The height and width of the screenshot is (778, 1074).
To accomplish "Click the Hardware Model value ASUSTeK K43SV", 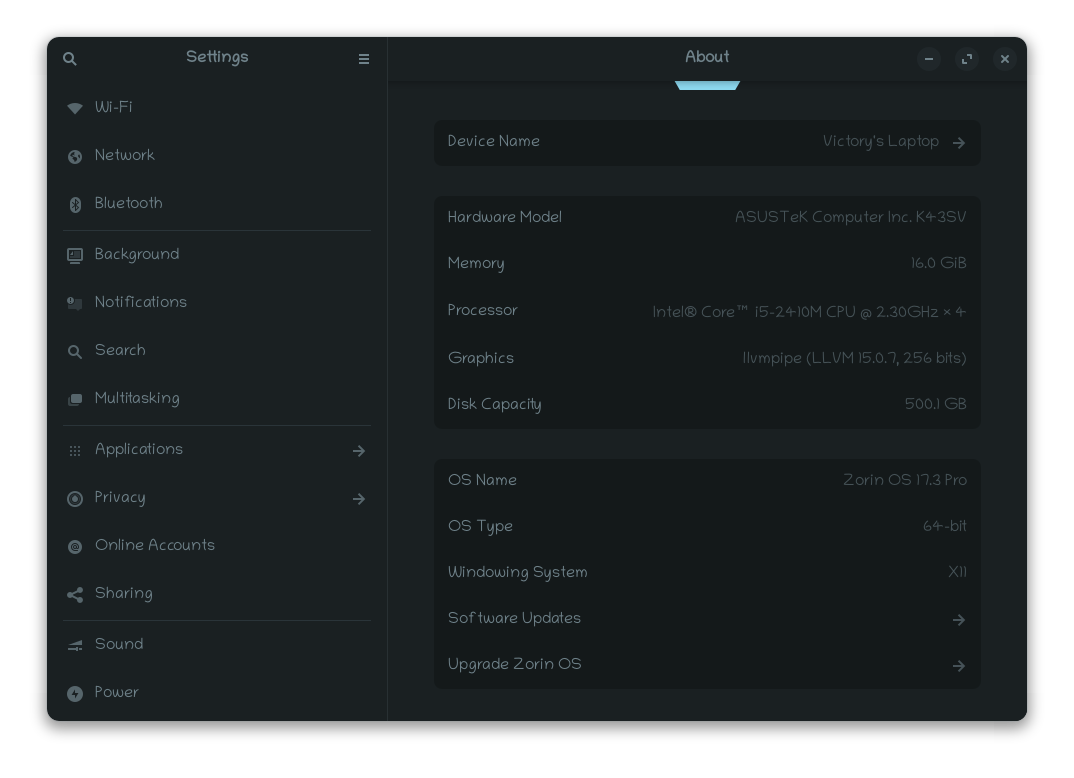I will tap(850, 218).
